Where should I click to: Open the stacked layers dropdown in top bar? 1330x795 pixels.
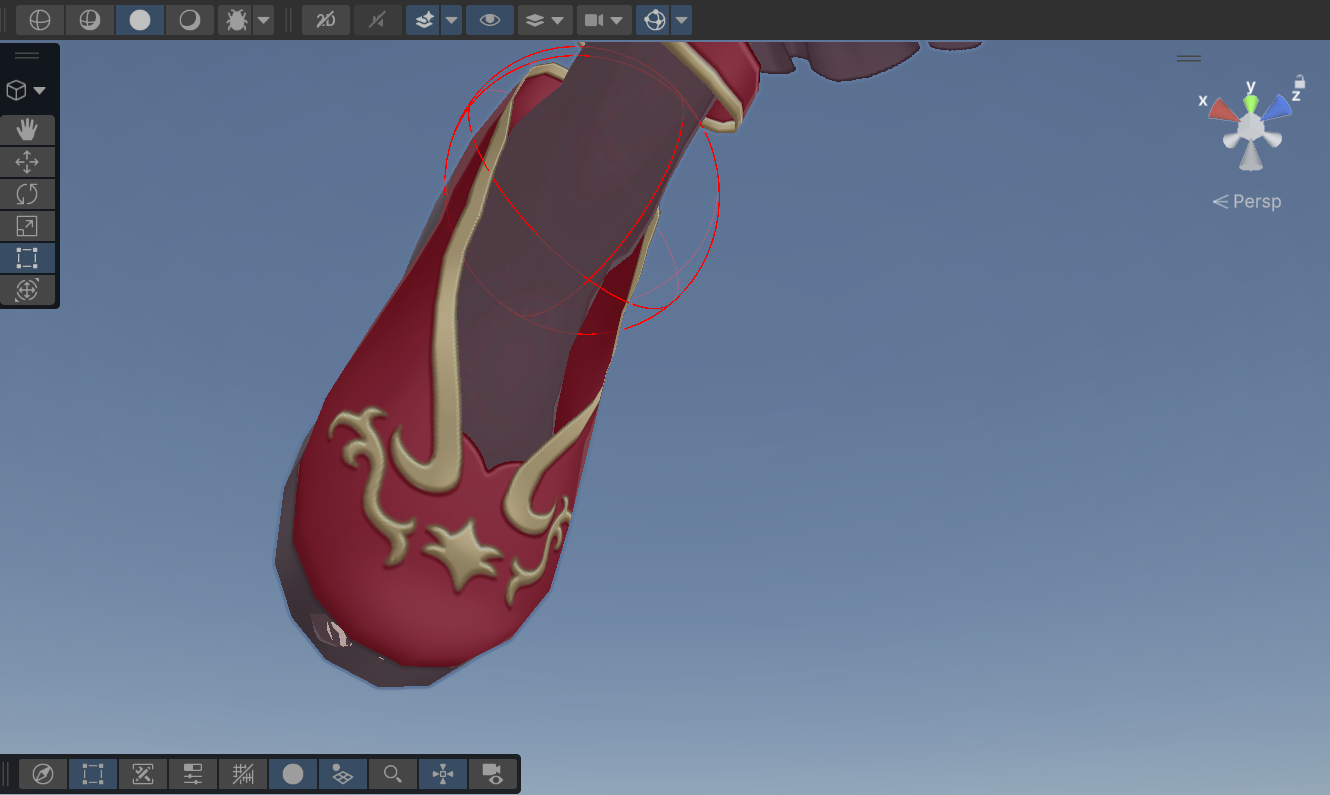[x=545, y=20]
